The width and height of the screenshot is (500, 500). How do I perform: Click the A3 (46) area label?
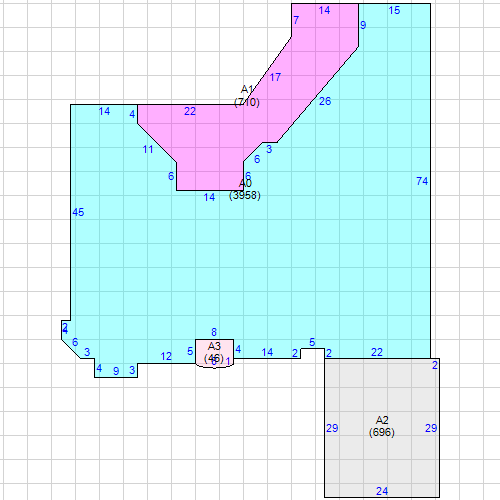(214, 352)
